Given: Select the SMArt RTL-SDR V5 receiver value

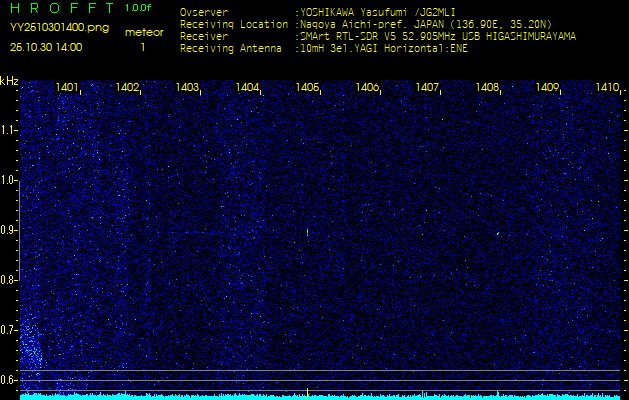Looking at the screenshot, I should [x=438, y=37].
